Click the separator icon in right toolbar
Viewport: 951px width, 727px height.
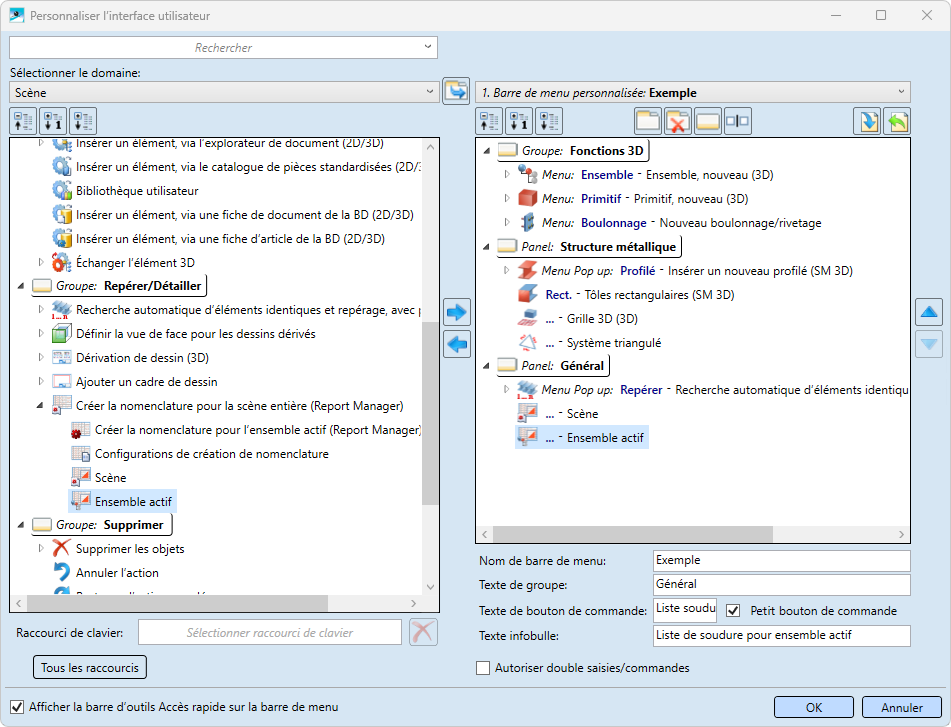click(x=737, y=122)
